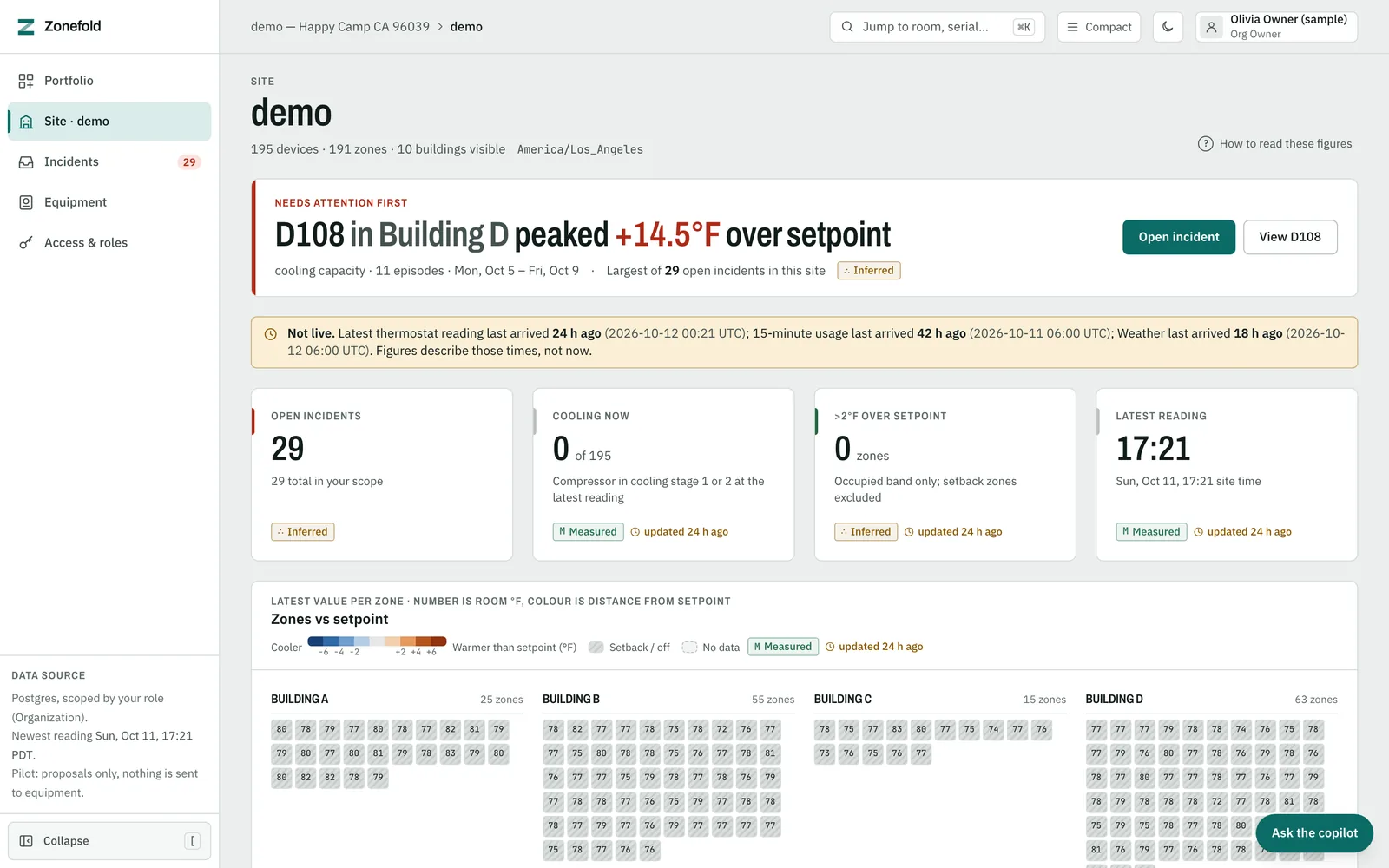Toggle Compact density view

(x=1099, y=27)
